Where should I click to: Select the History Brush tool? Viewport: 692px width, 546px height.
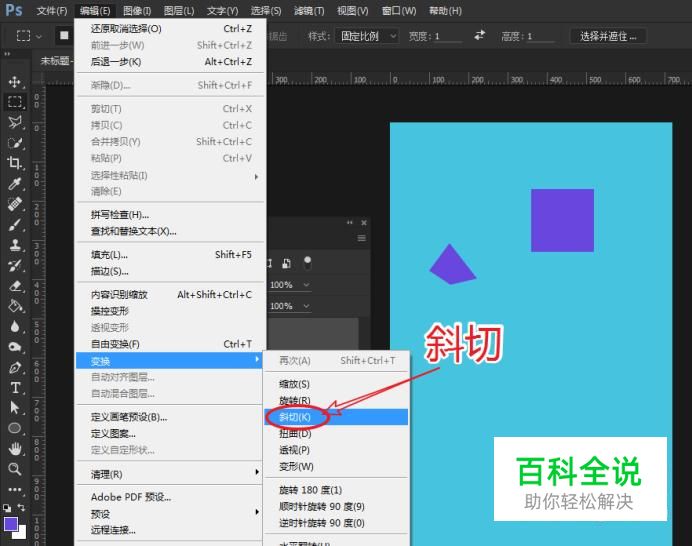(x=15, y=265)
